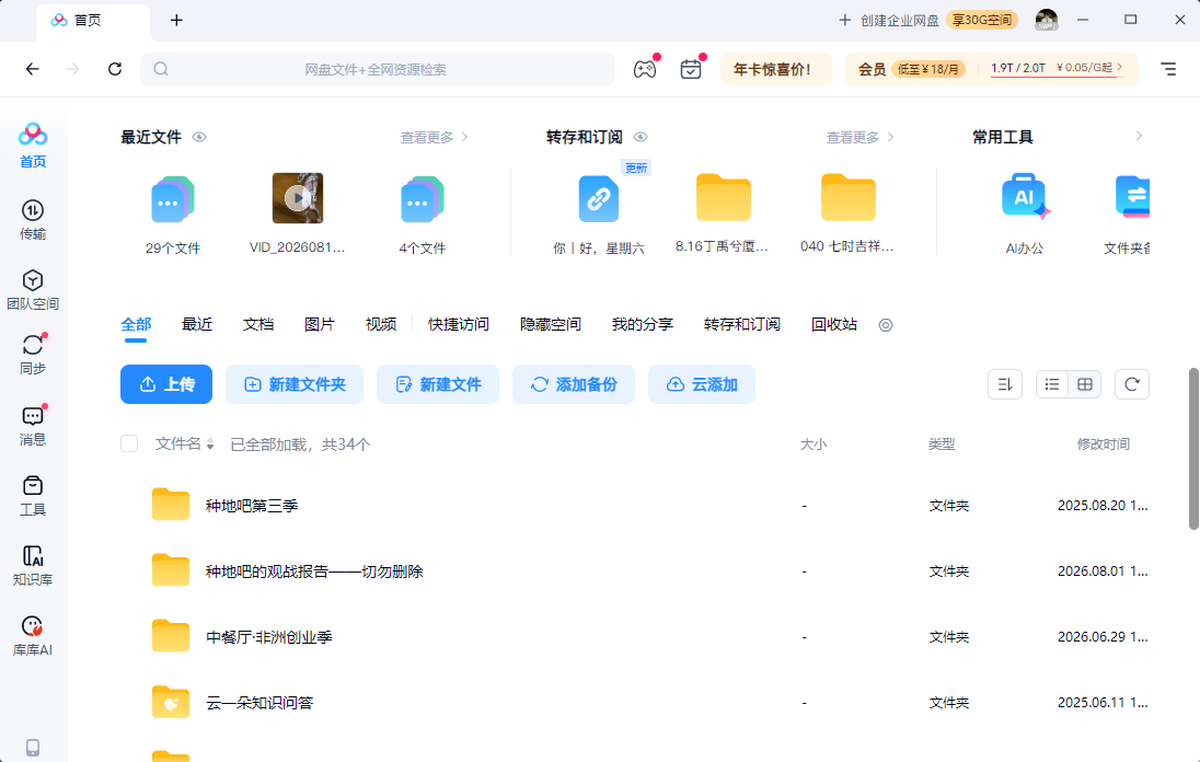1200x762 pixels.
Task: Open new tab with plus icon
Action: point(177,20)
